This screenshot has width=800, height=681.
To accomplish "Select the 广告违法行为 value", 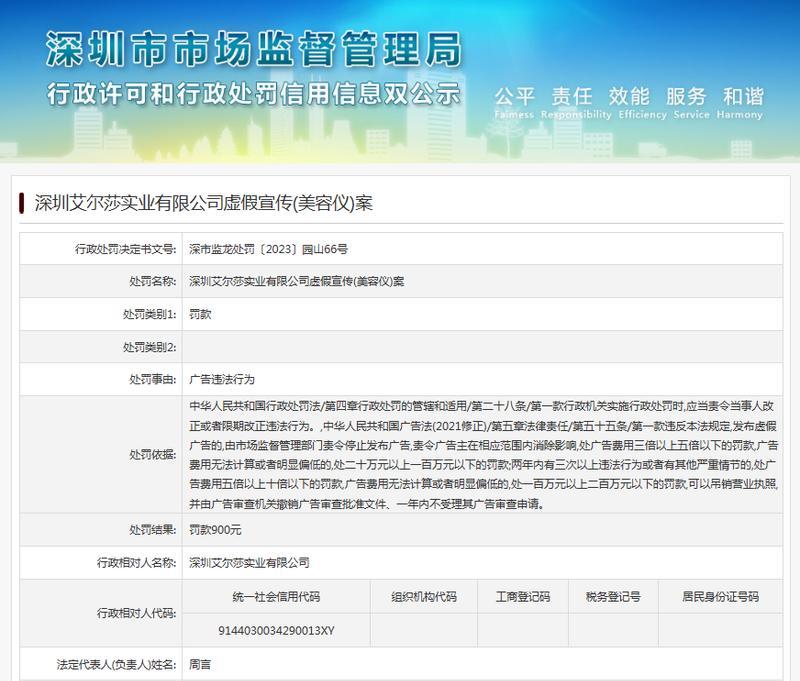I will pos(221,379).
